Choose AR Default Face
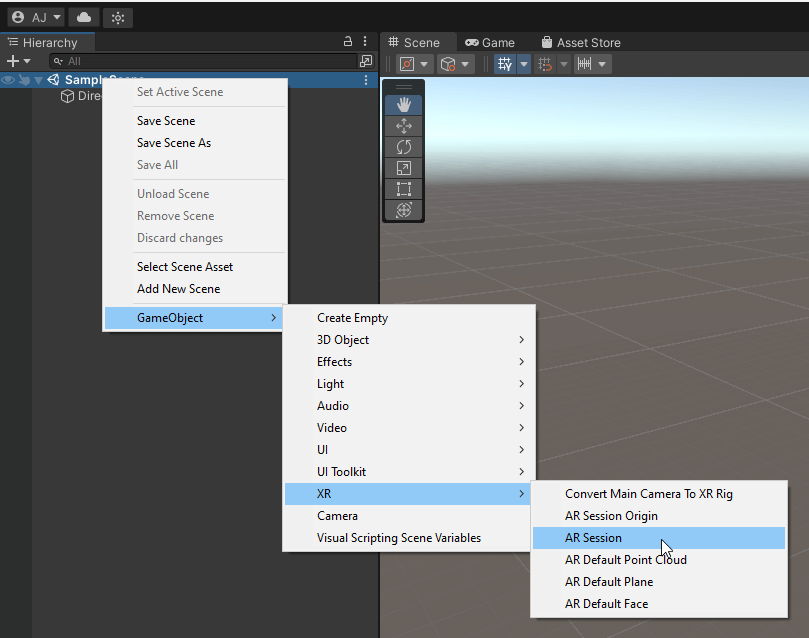The height and width of the screenshot is (638, 809). [659, 604]
